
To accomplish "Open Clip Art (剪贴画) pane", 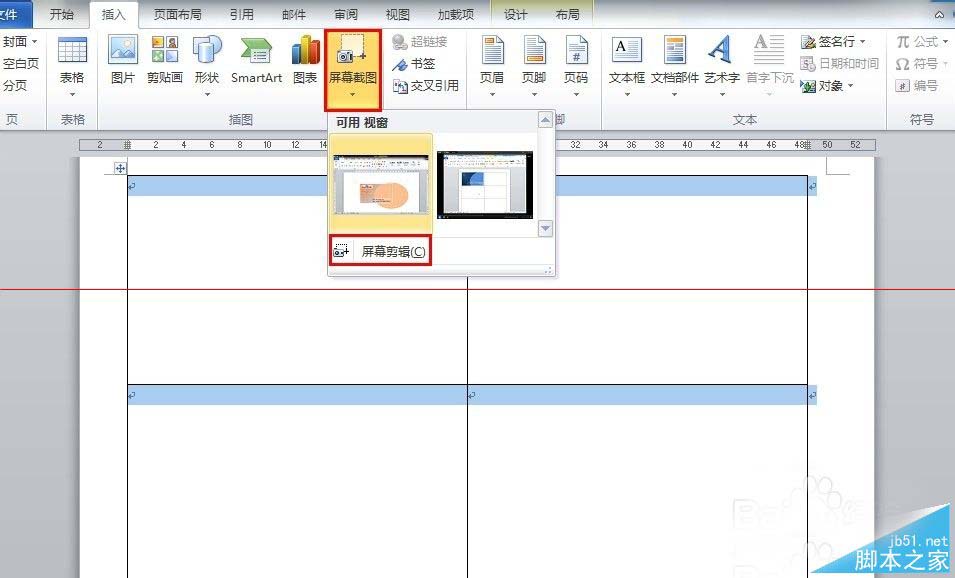I will coord(163,62).
